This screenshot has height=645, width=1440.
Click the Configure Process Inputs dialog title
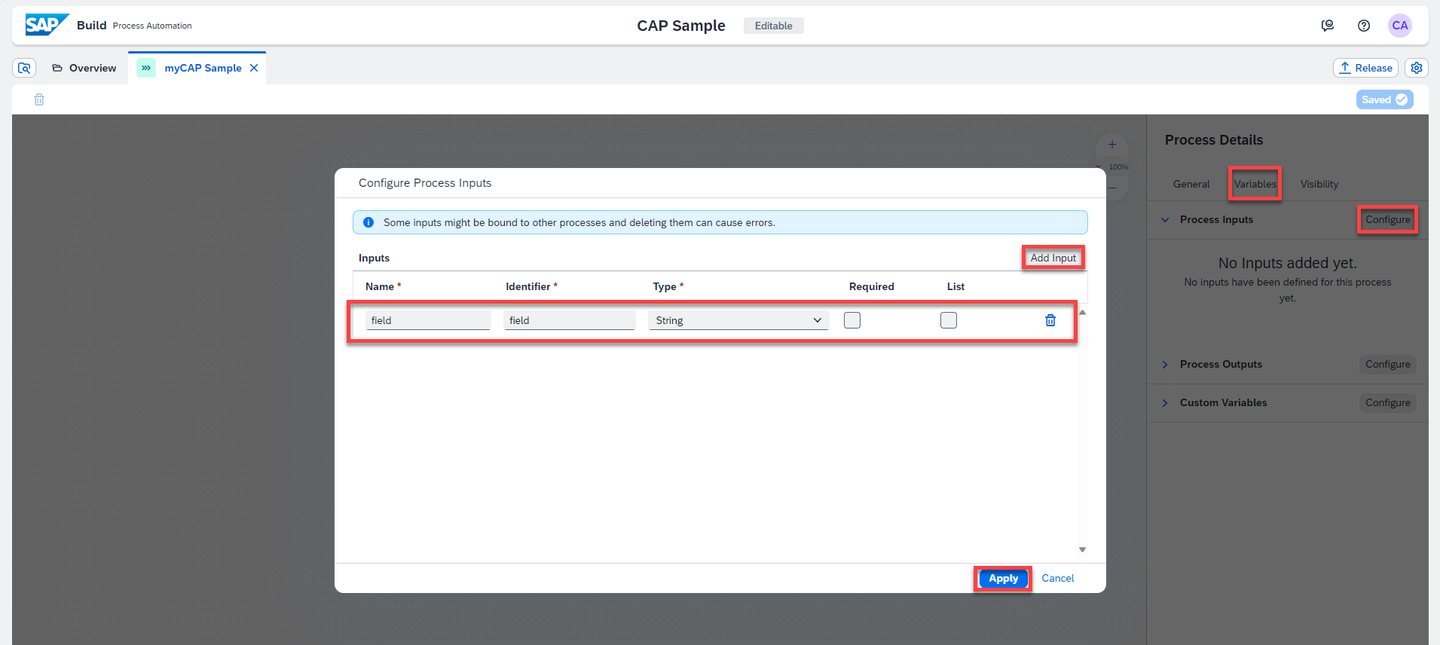[425, 183]
